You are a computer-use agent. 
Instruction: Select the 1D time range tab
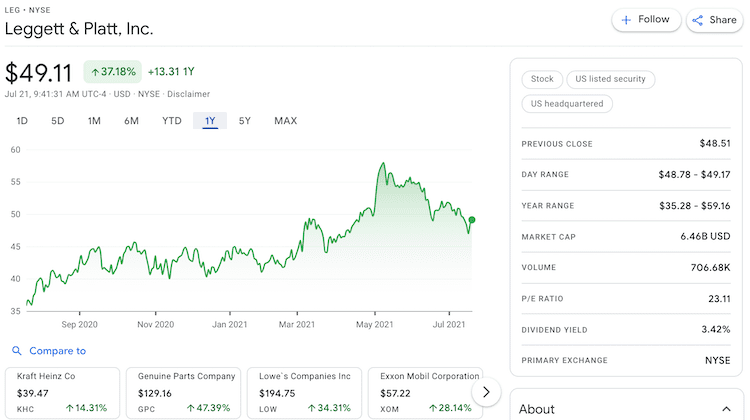[x=22, y=121]
